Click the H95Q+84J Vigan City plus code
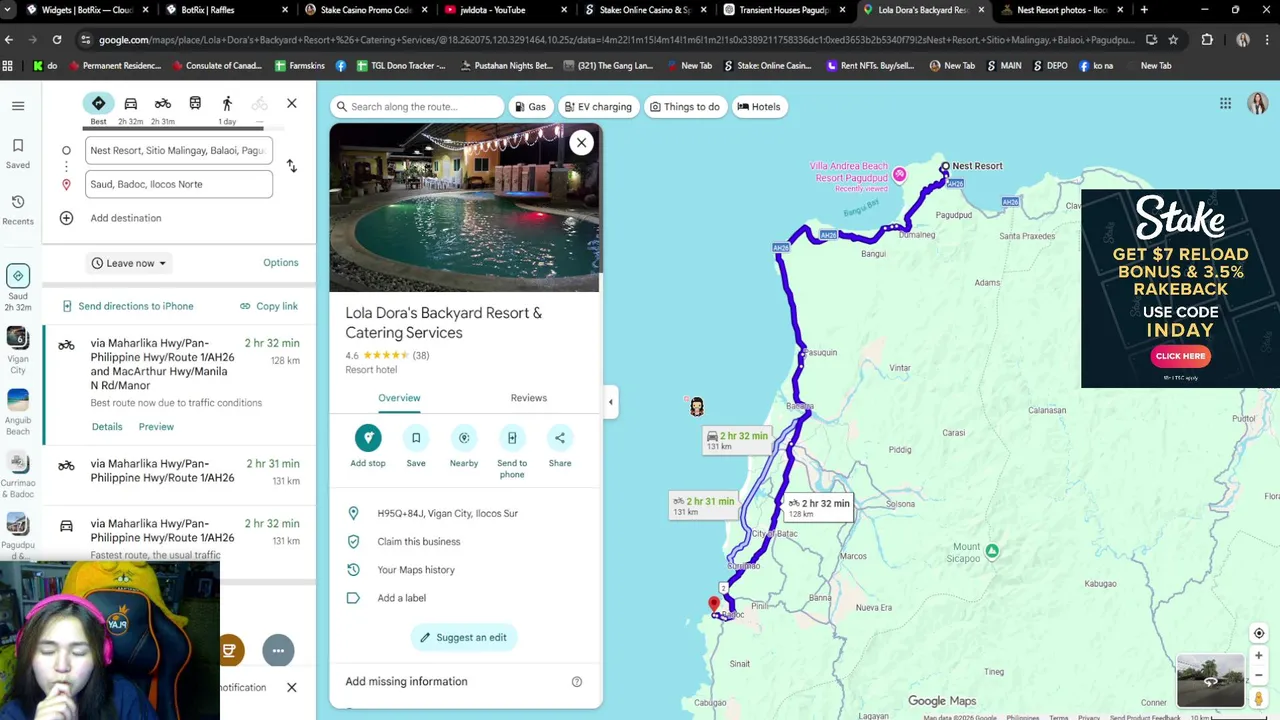The width and height of the screenshot is (1280, 720). 447,513
